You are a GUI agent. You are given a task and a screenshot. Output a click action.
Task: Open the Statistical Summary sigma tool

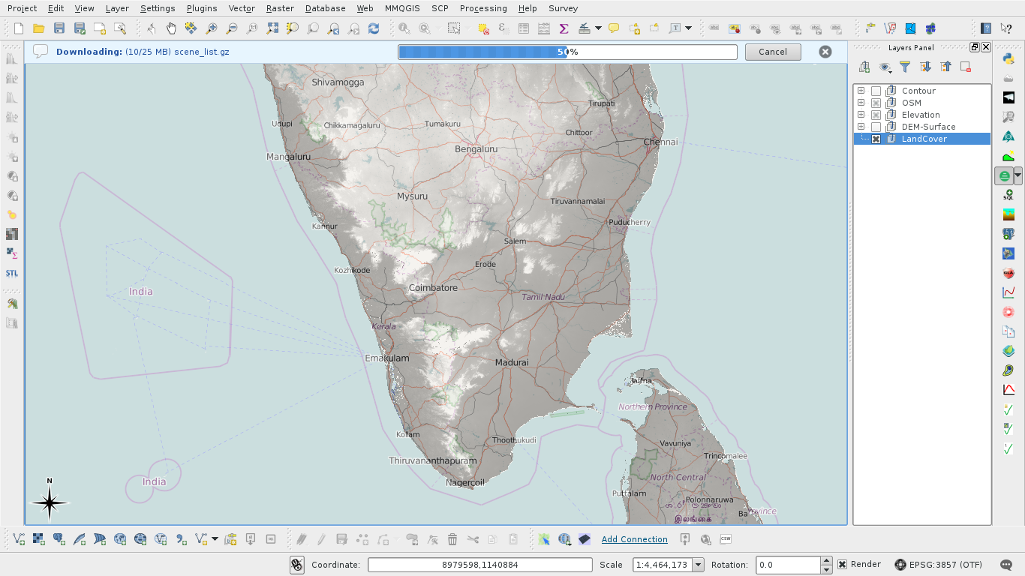coord(564,28)
